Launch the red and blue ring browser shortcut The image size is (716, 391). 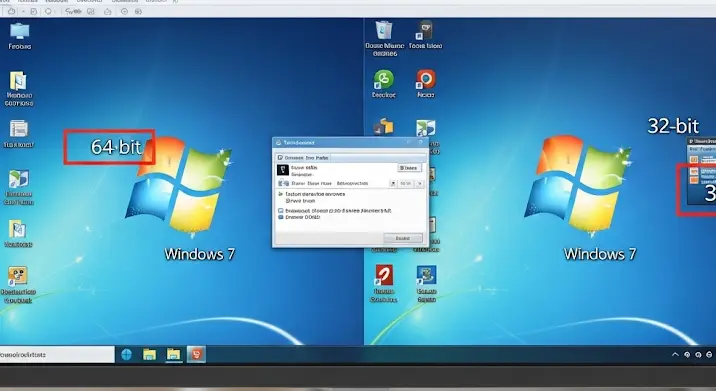426,79
